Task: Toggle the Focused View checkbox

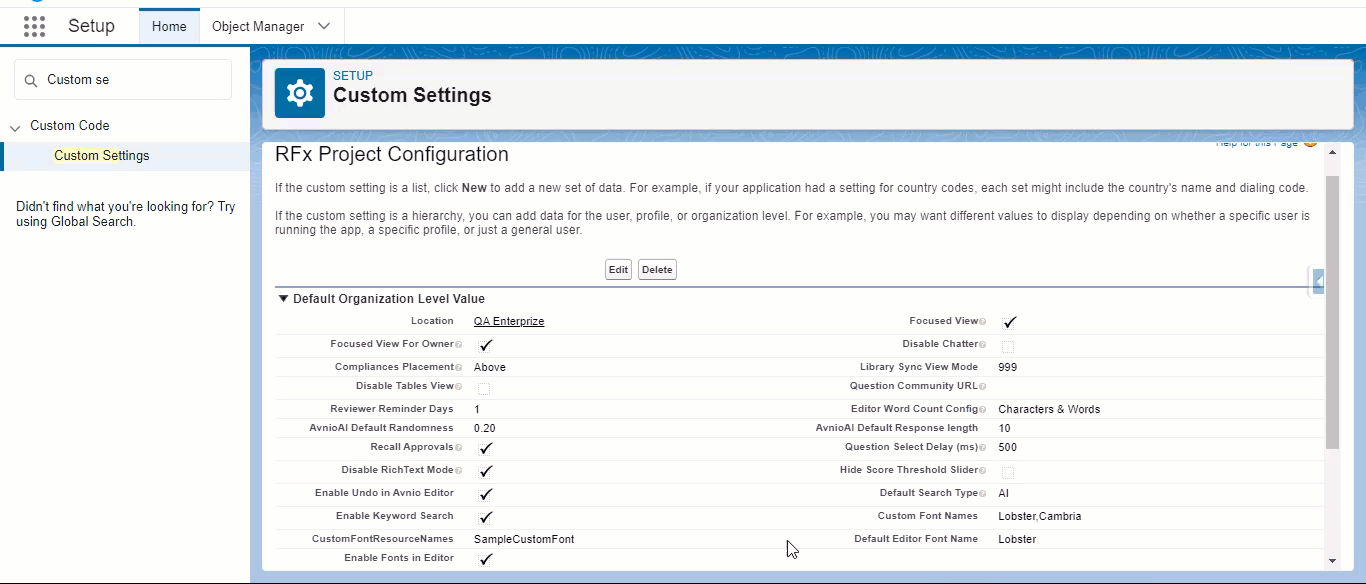Action: [1009, 322]
